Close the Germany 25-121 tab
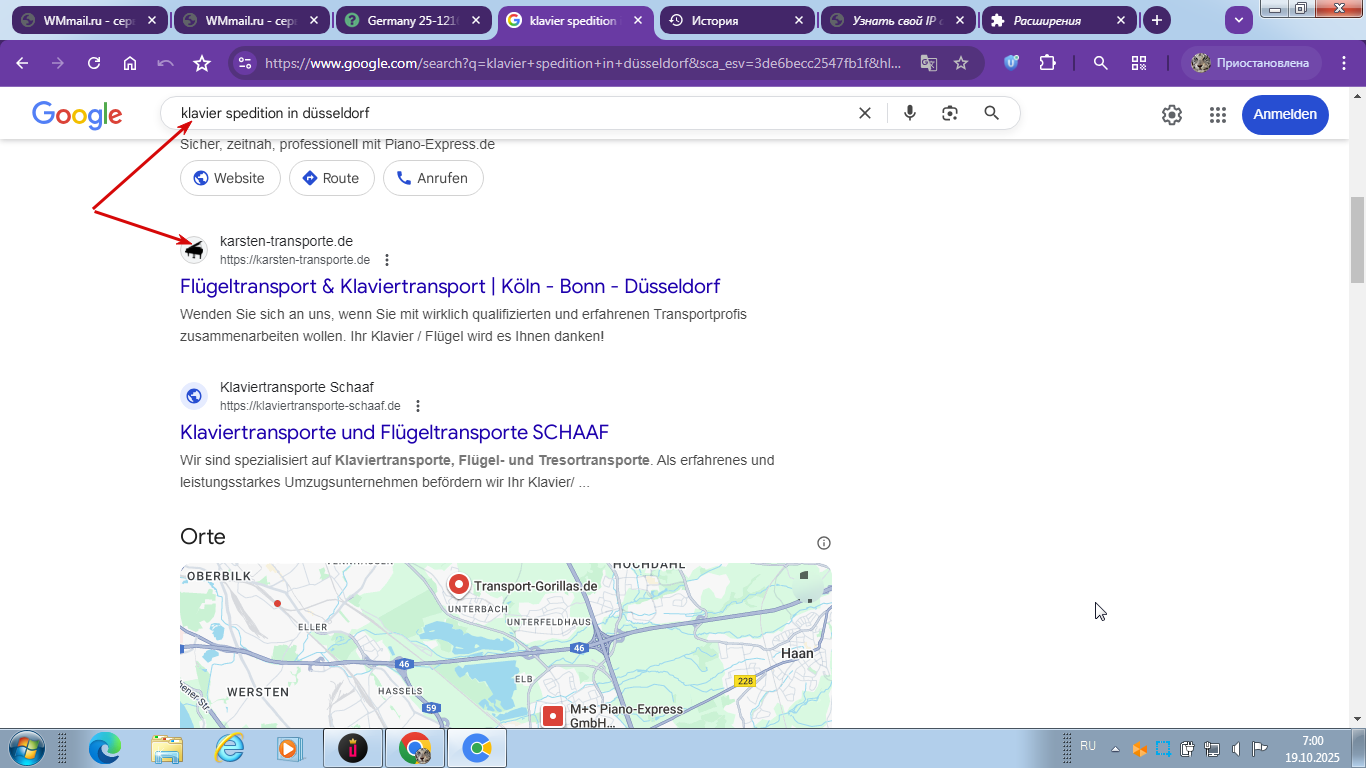This screenshot has height=768, width=1366. click(476, 20)
